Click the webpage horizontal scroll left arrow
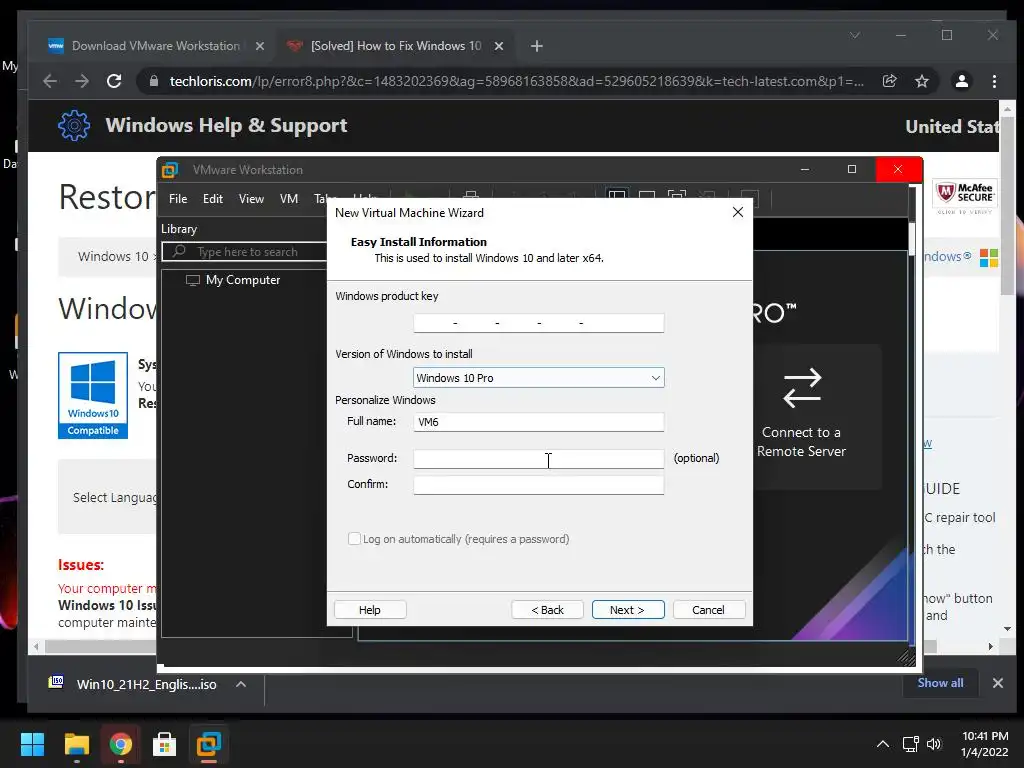Screen dimensions: 1024x768 [x=36, y=647]
